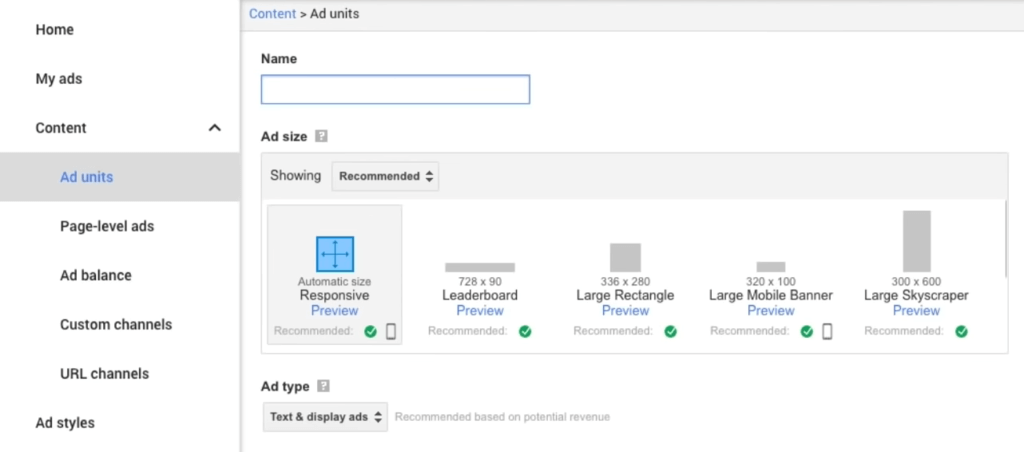
Task: Select the Leaderboard 728 x 90 shape
Action: click(x=480, y=267)
